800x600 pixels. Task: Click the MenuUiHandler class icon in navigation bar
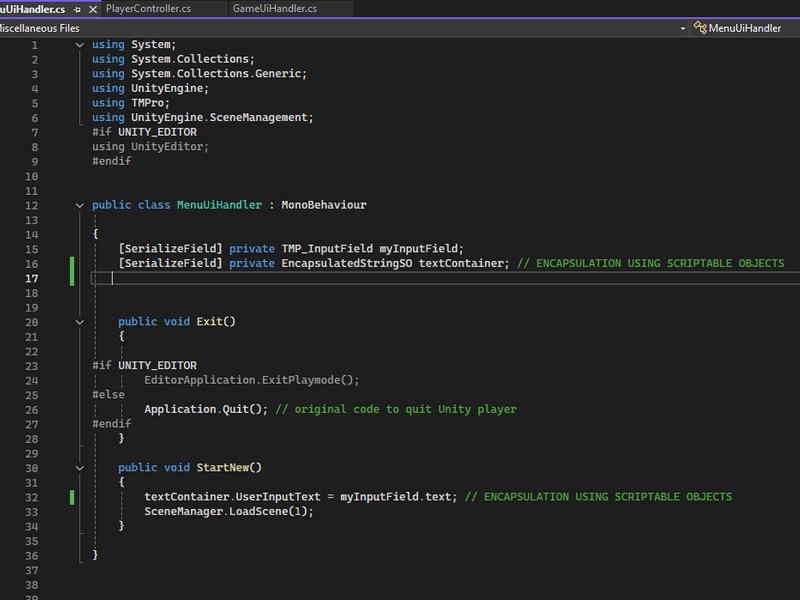click(700, 28)
